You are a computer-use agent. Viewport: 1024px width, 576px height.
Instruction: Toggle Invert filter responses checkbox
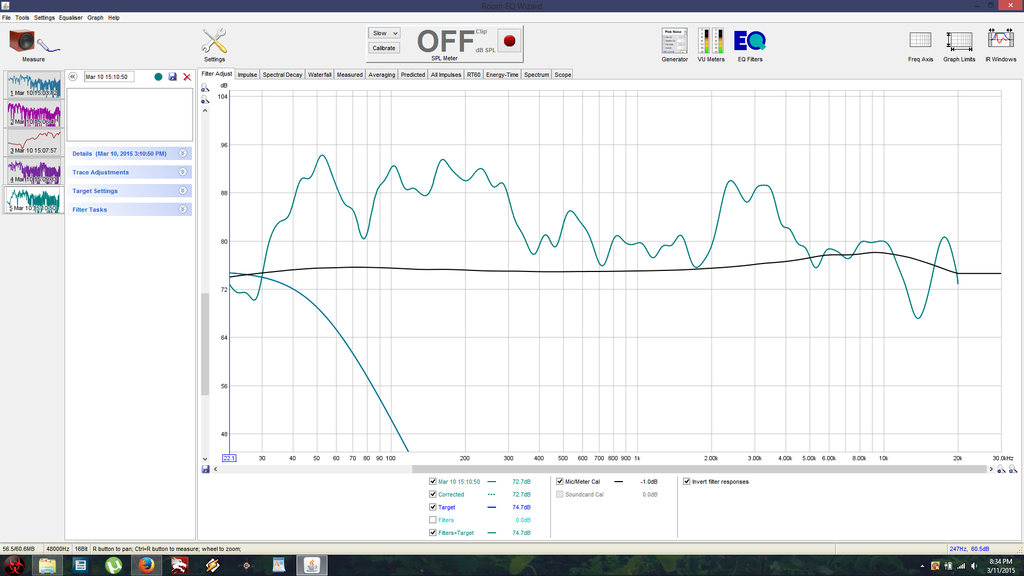click(x=686, y=481)
